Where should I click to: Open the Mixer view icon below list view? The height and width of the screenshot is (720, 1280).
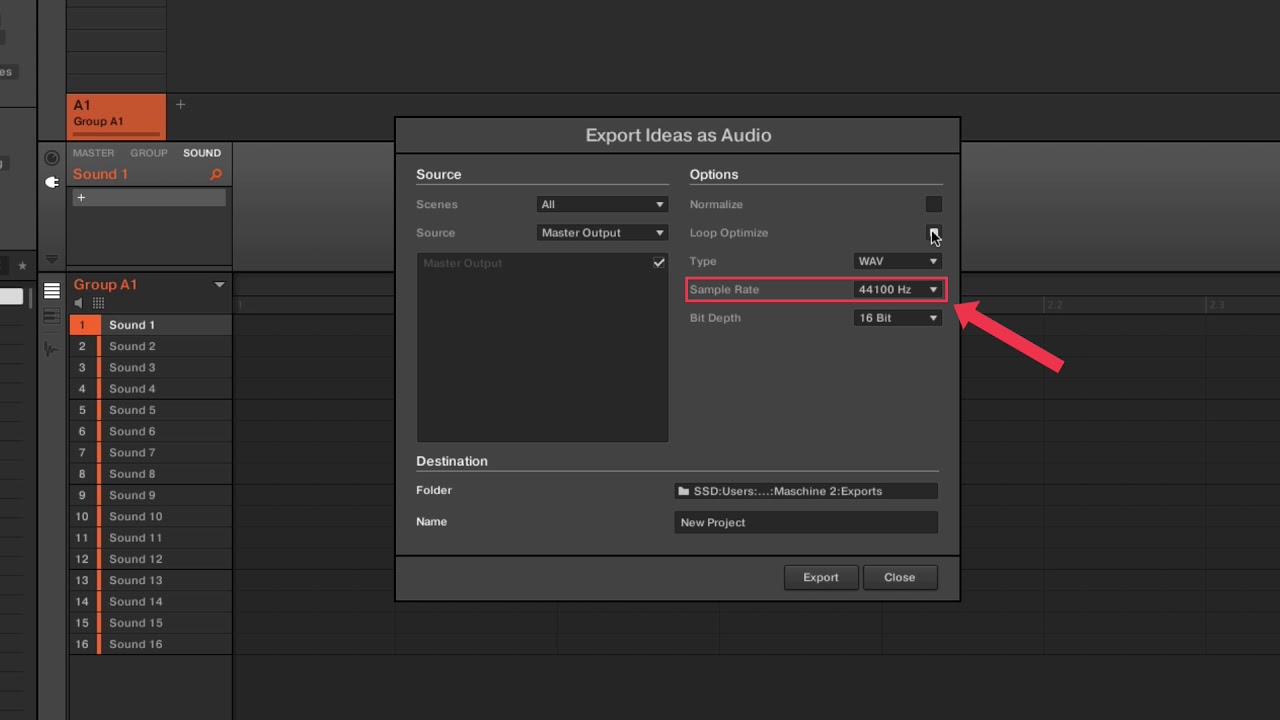(x=52, y=316)
